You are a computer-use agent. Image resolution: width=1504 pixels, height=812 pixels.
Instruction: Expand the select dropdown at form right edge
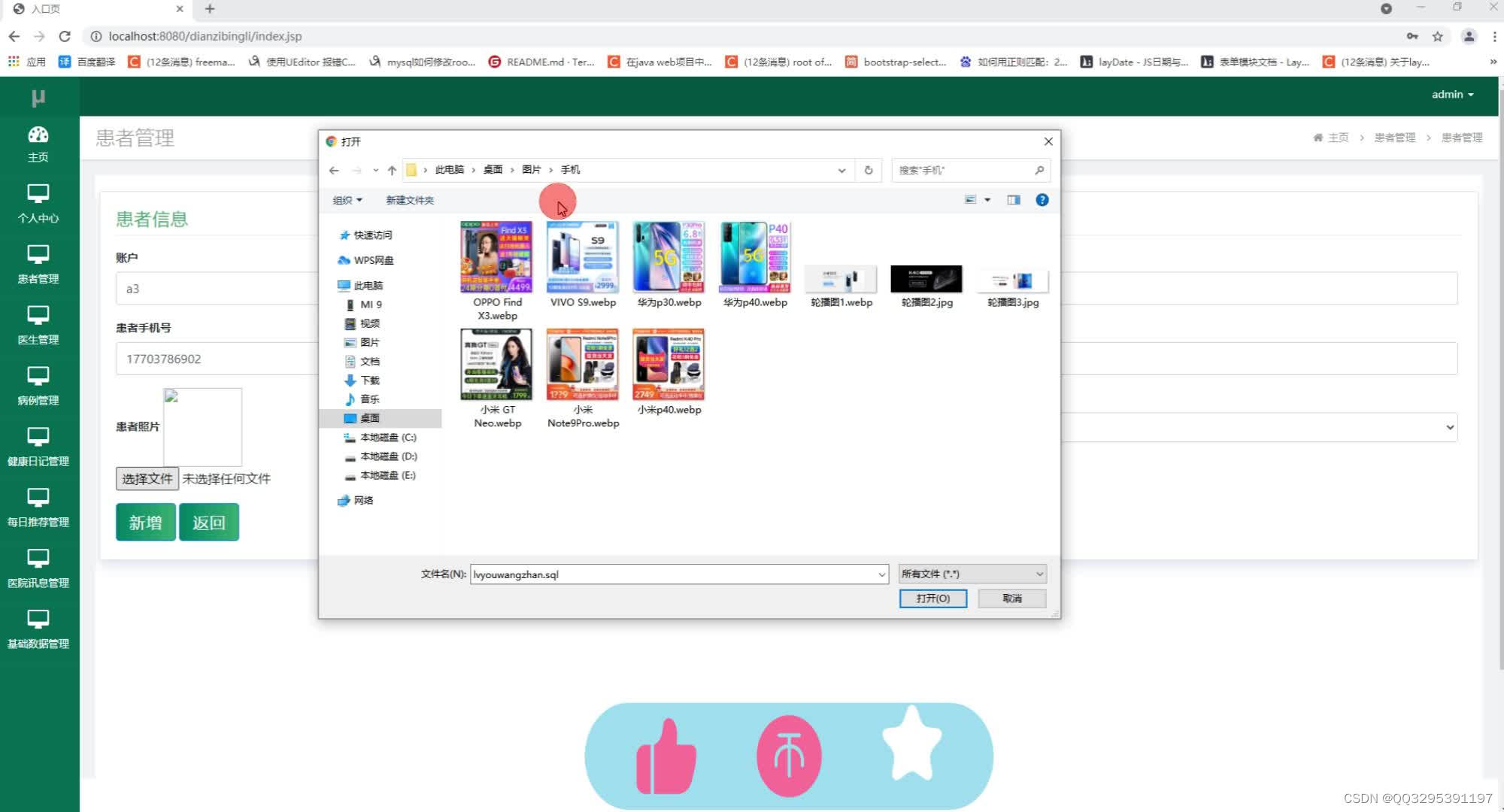(1450, 428)
